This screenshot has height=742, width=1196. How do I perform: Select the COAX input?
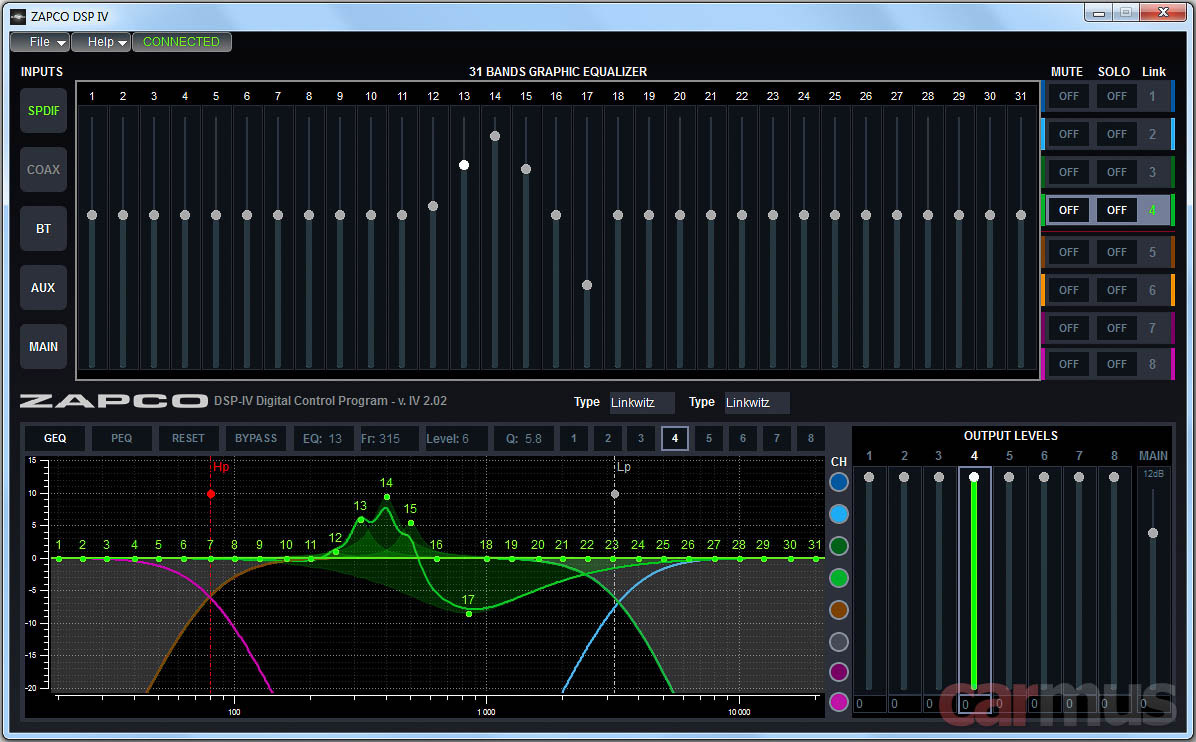click(x=43, y=169)
